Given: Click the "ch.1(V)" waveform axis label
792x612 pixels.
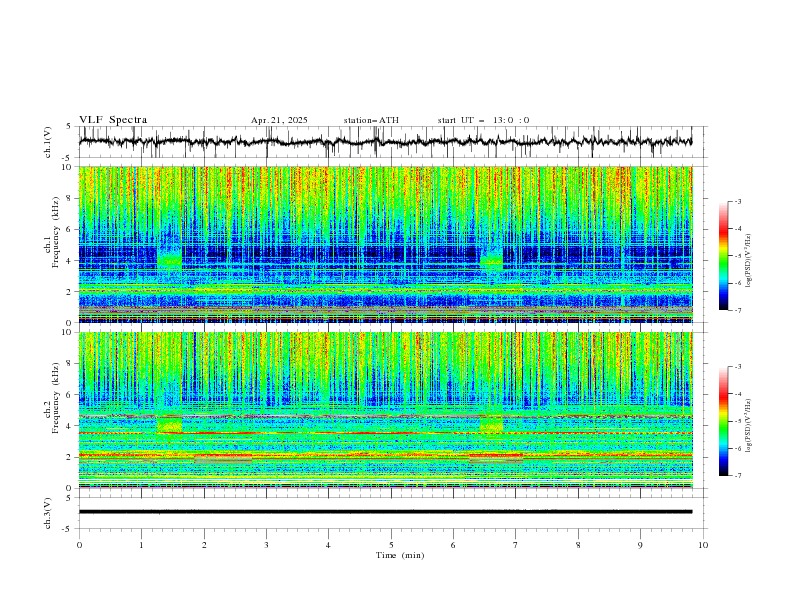Looking at the screenshot, I should (x=48, y=142).
